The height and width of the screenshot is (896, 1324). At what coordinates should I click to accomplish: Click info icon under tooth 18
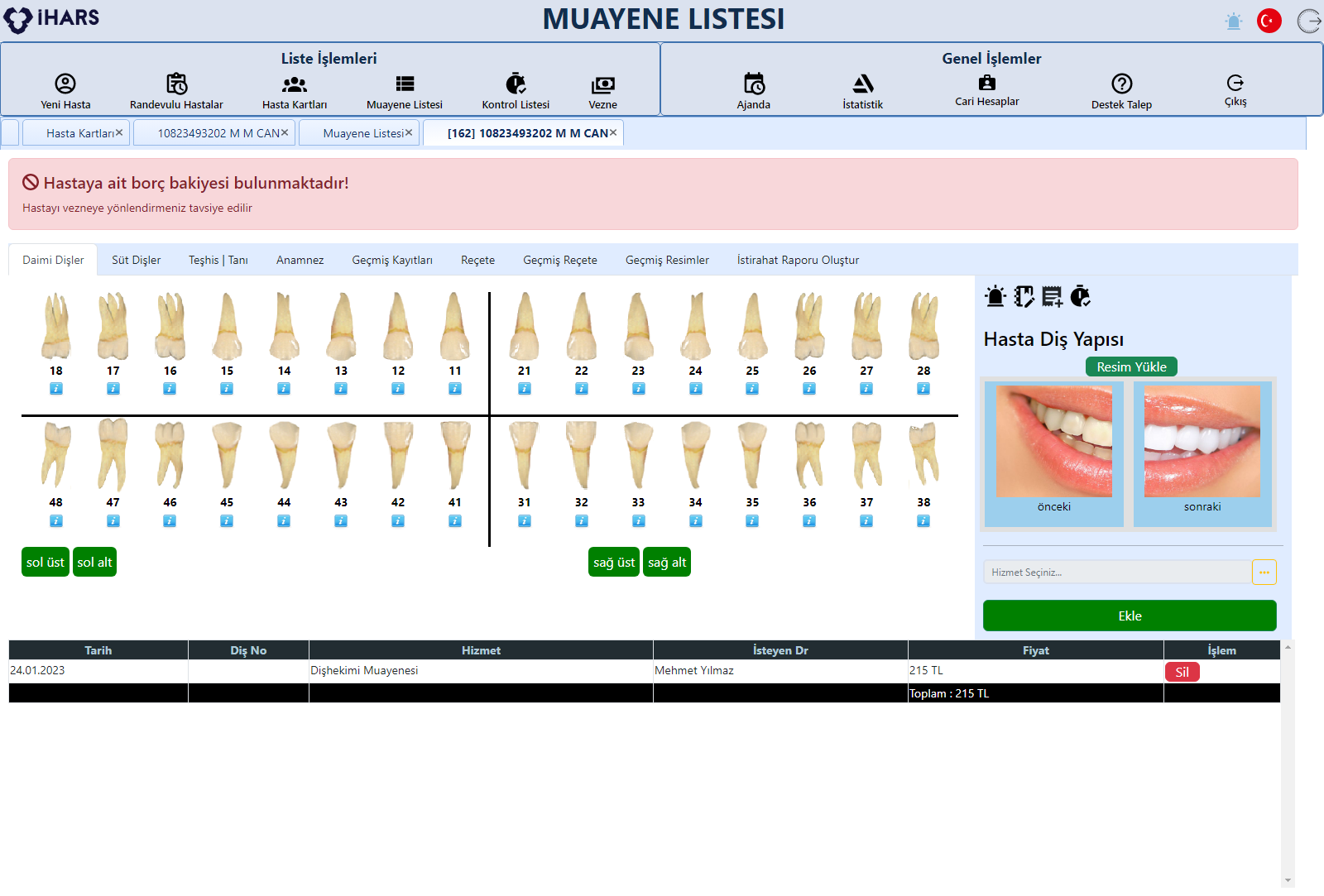coord(56,389)
